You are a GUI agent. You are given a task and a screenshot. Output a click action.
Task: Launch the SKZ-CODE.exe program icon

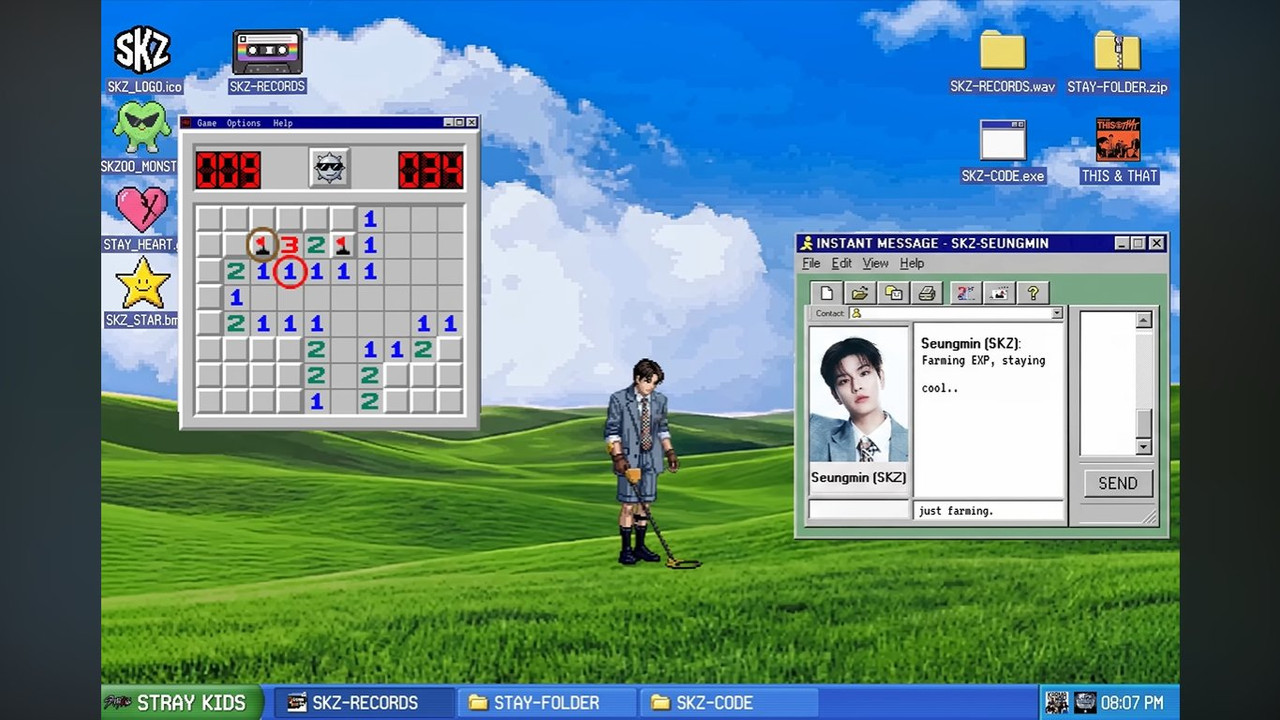pos(1002,141)
